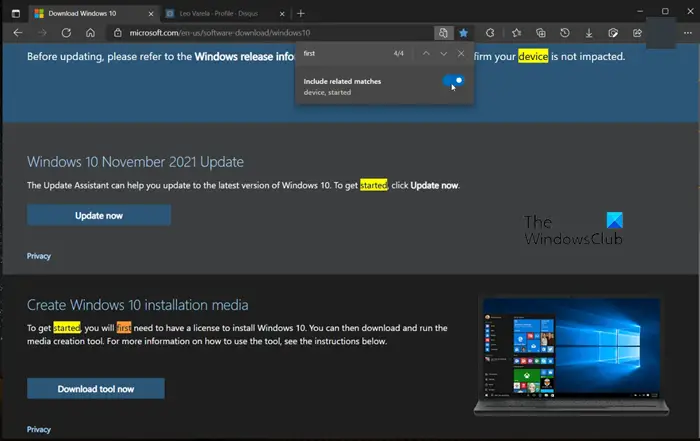Close the find on page bar
700x441 pixels.
(461, 54)
